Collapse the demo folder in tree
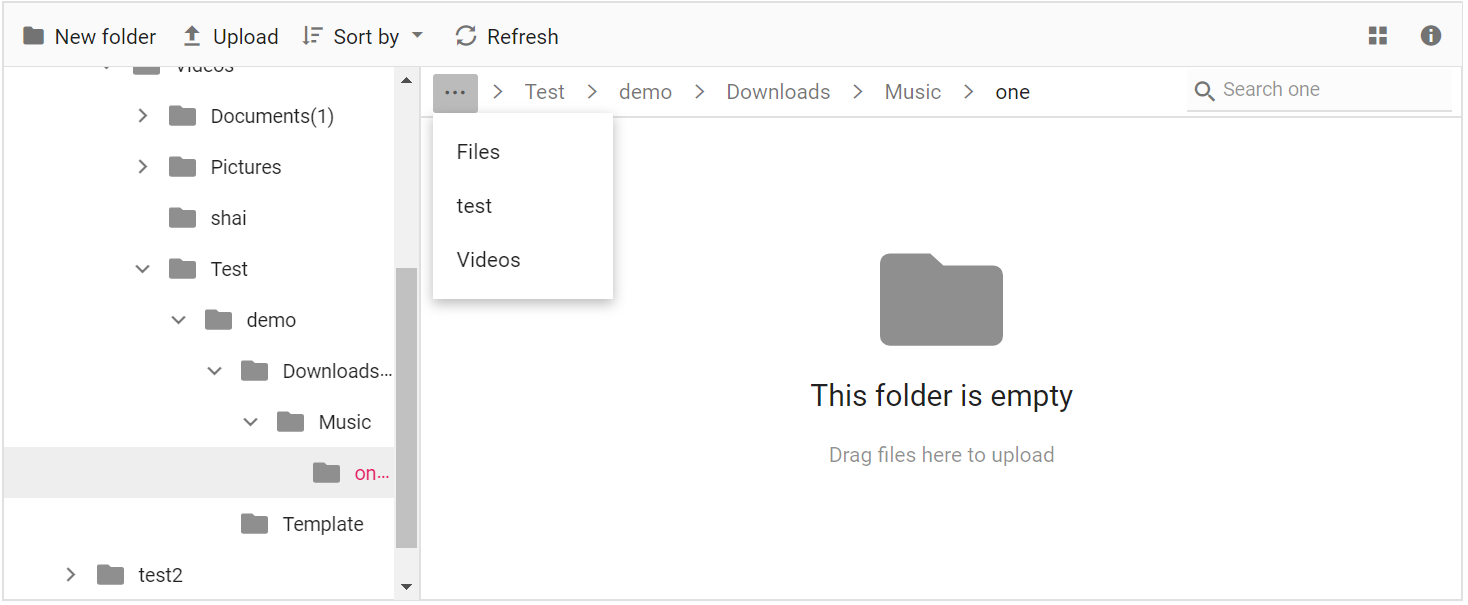 (179, 320)
